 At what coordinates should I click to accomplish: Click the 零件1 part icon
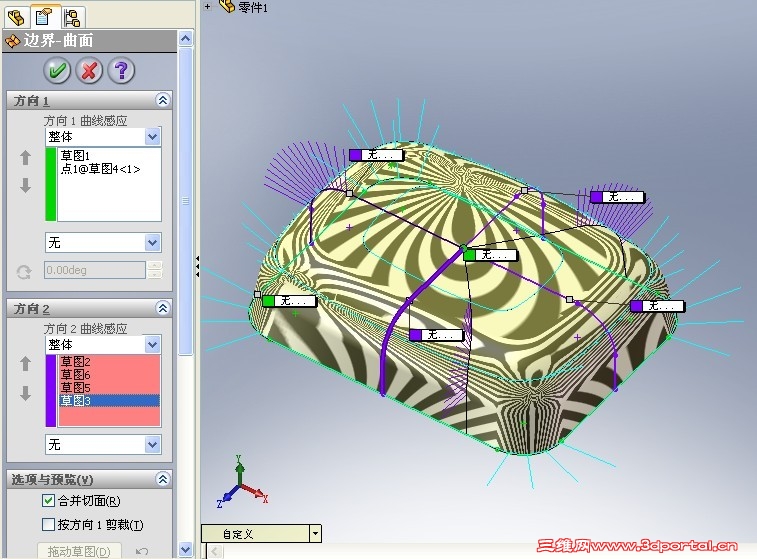[226, 6]
